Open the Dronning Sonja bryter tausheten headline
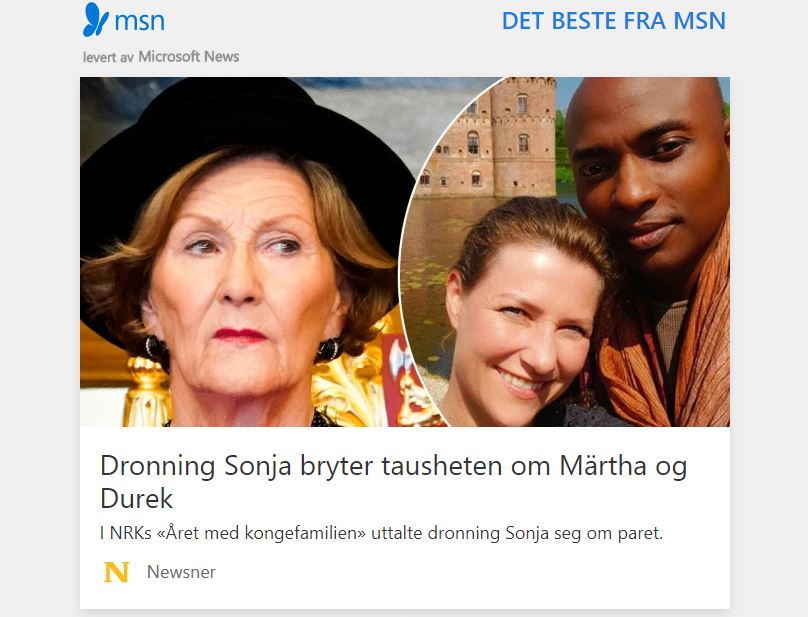The height and width of the screenshot is (617, 808). point(394,481)
